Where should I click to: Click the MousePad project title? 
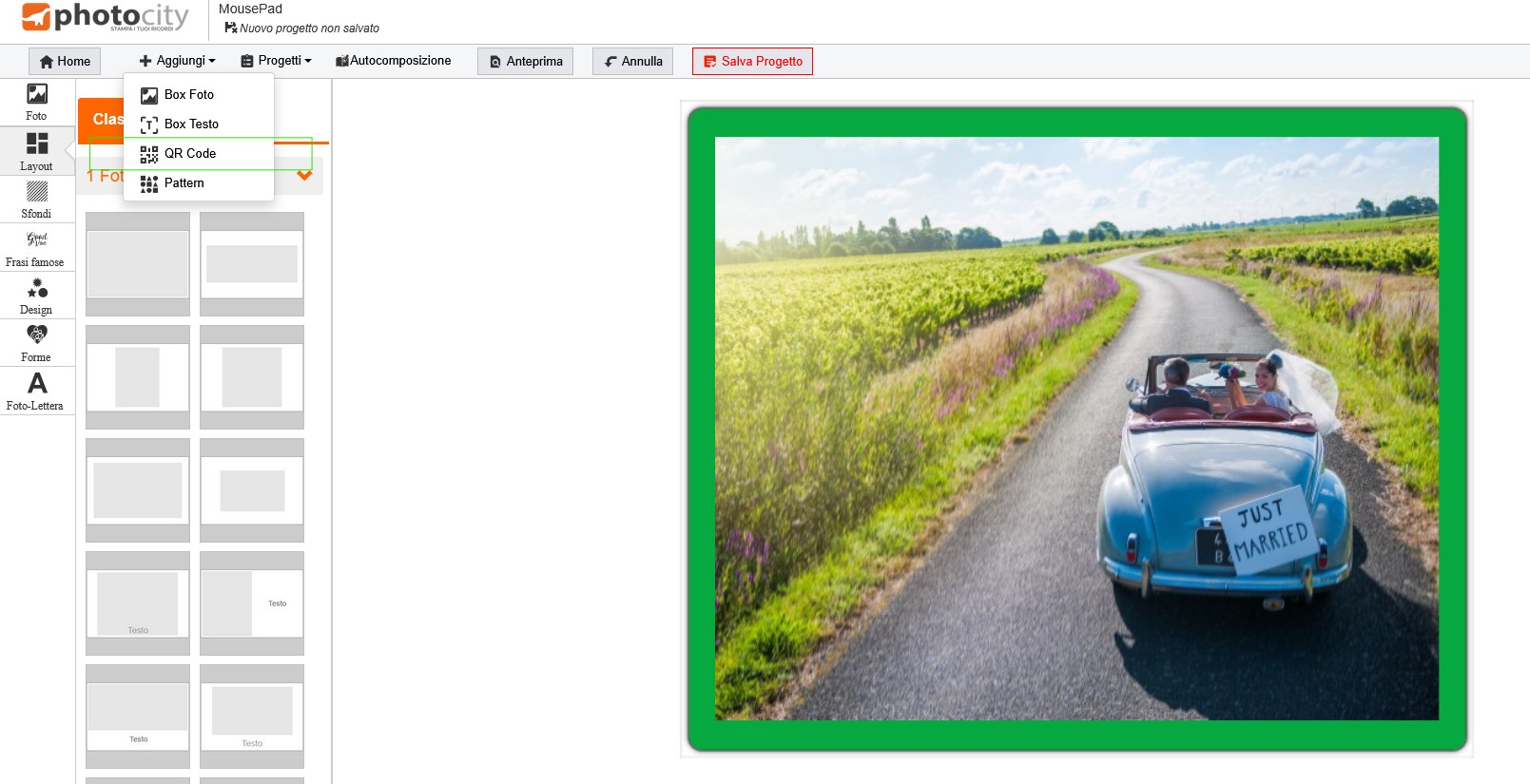250,9
